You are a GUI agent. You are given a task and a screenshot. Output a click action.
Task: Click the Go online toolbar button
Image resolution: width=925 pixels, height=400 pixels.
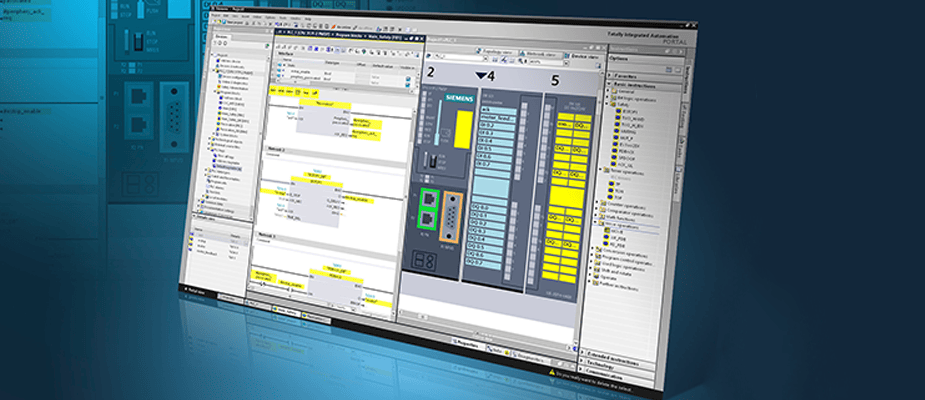341,27
